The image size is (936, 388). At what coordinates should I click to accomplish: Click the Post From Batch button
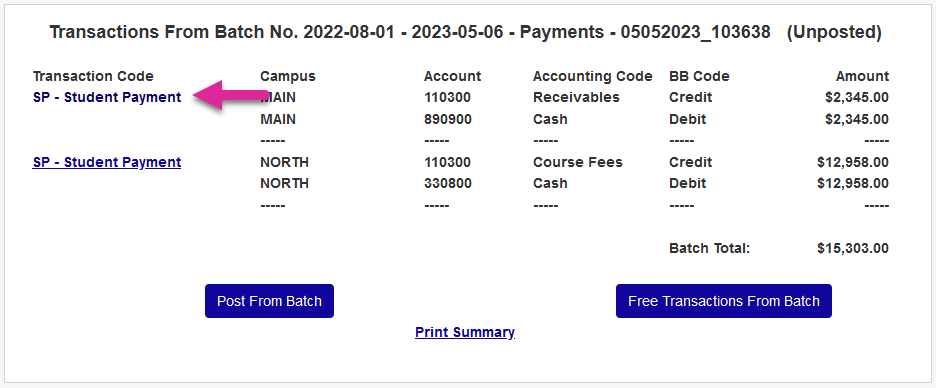pyautogui.click(x=269, y=301)
